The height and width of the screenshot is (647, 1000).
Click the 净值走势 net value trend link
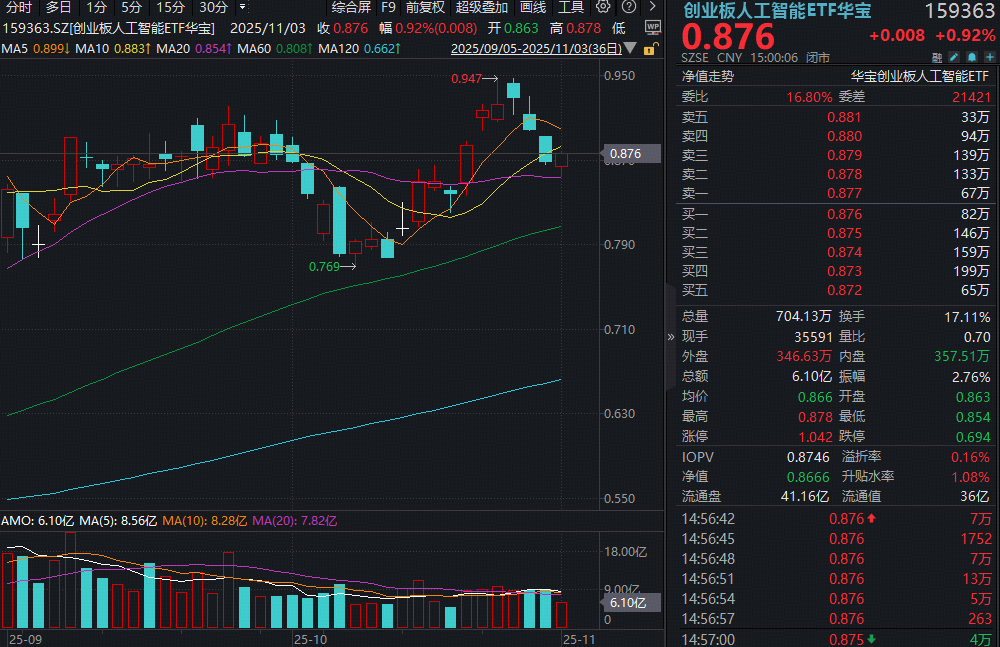click(707, 75)
